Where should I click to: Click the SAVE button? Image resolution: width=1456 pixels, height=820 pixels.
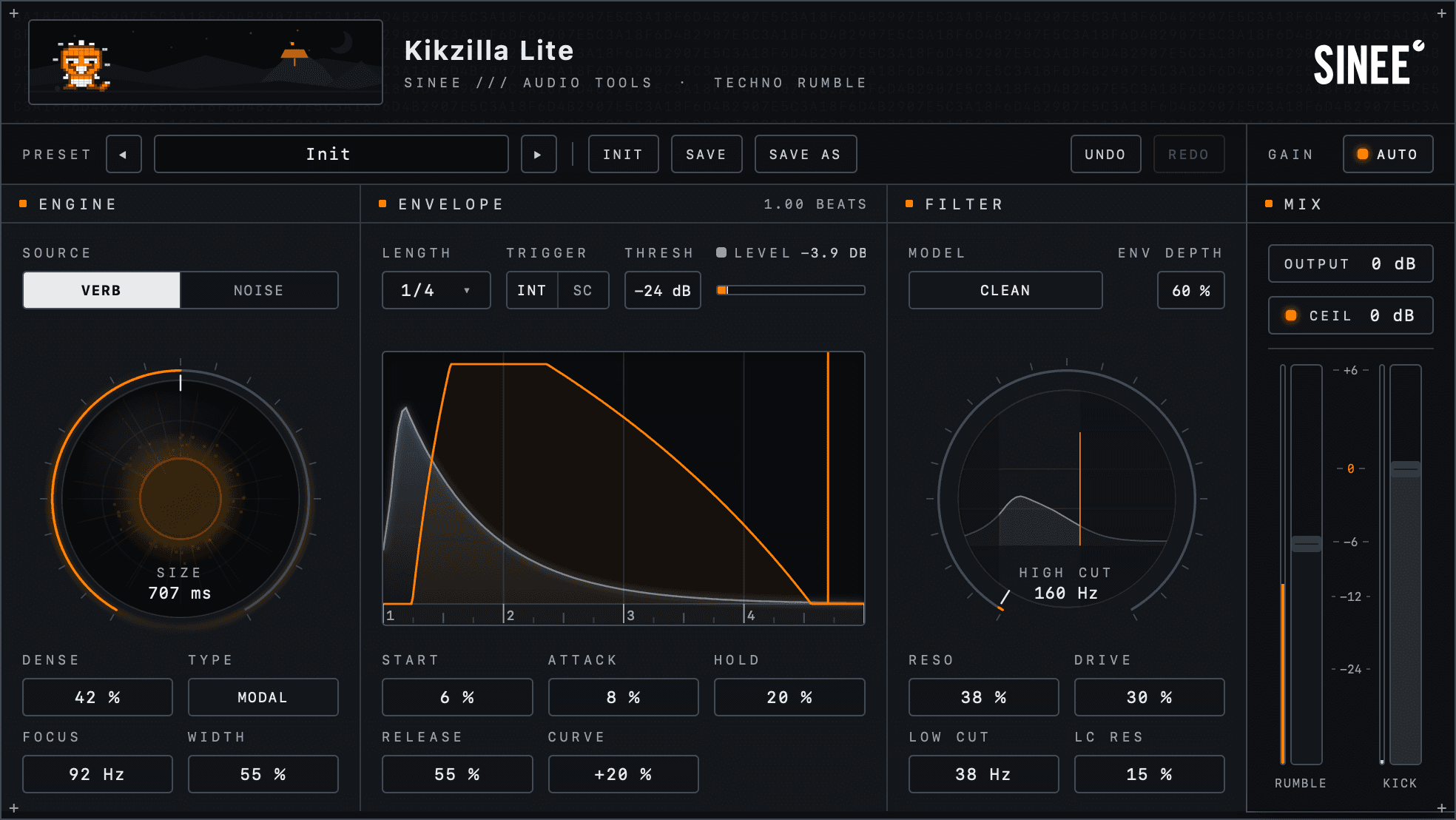tap(707, 155)
